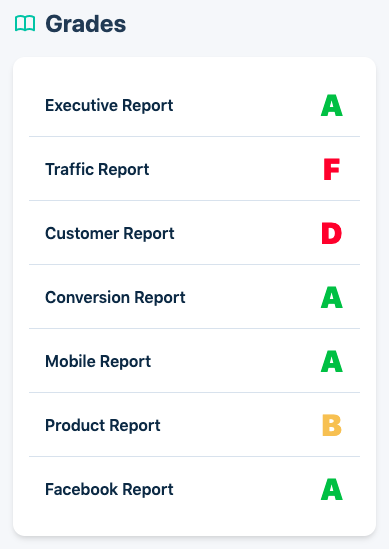Click the open book icon beside Grades

click(25, 23)
